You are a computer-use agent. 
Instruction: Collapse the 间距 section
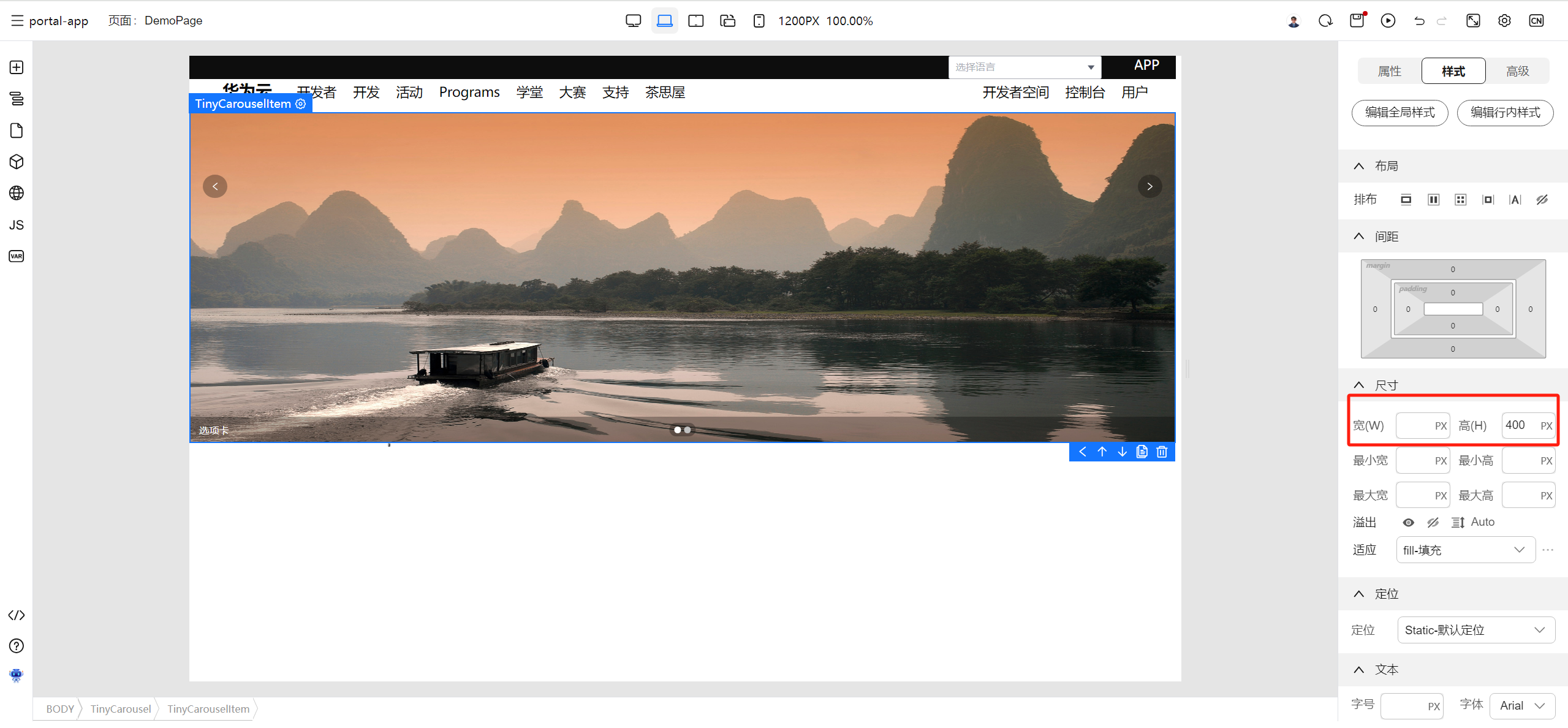pos(1359,237)
